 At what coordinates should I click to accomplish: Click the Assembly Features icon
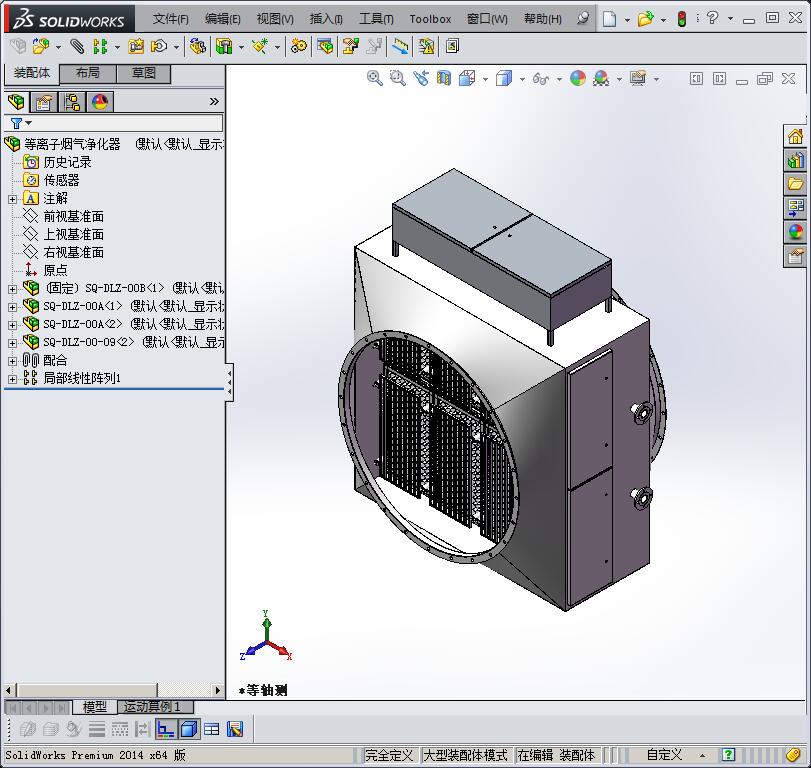[224, 47]
